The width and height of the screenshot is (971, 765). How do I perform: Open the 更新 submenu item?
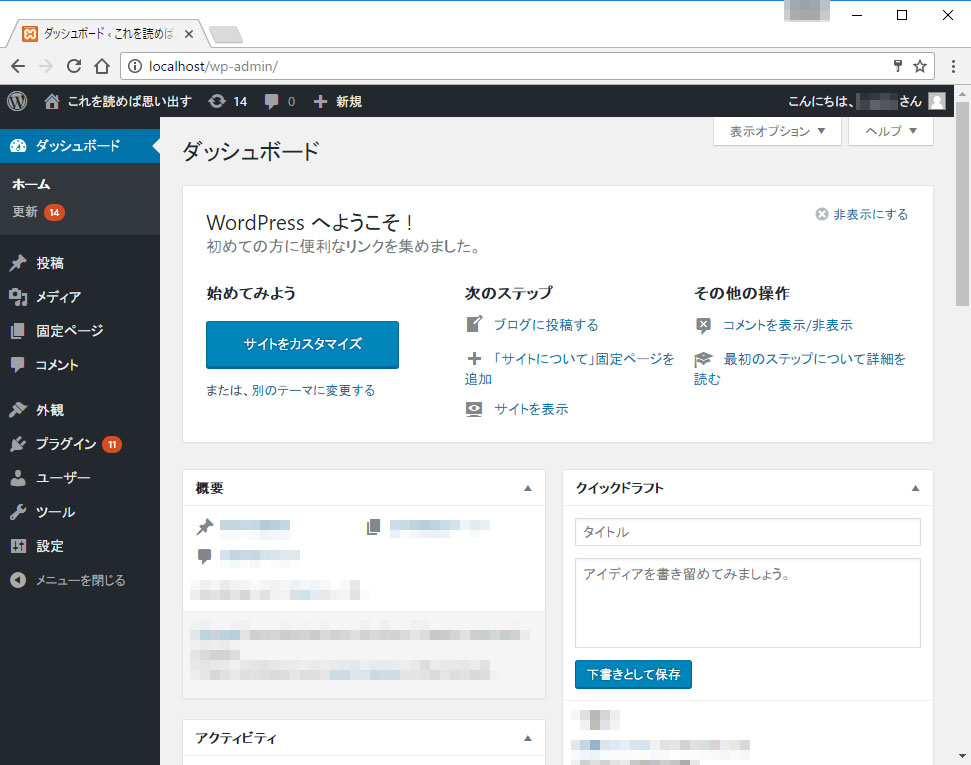tap(38, 212)
